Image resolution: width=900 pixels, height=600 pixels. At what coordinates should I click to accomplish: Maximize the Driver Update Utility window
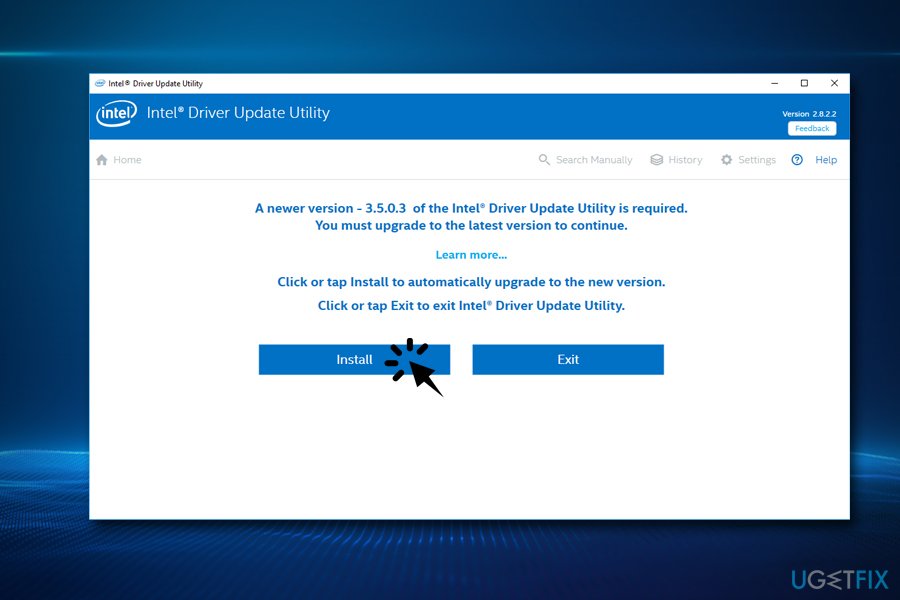pyautogui.click(x=804, y=83)
